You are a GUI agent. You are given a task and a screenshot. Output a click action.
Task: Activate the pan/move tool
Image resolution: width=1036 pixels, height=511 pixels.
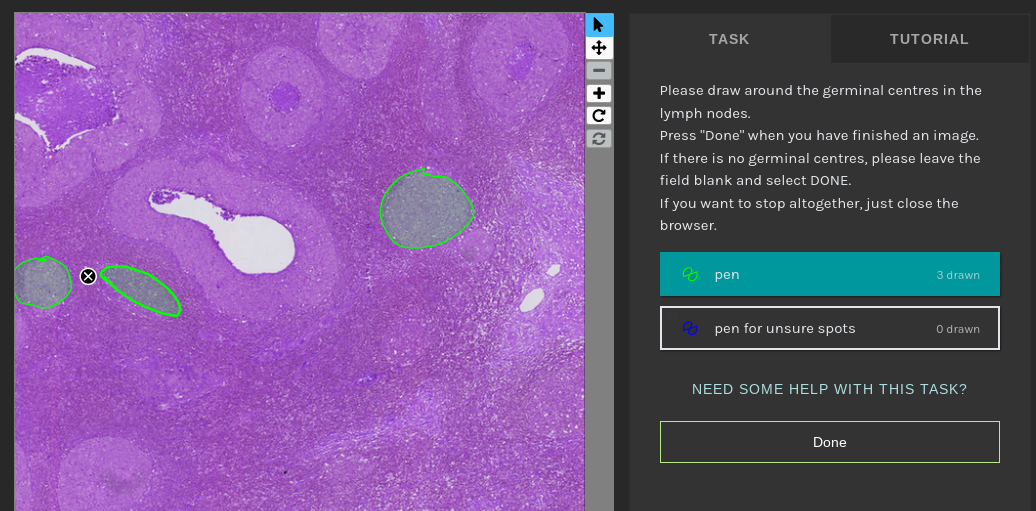(x=599, y=48)
